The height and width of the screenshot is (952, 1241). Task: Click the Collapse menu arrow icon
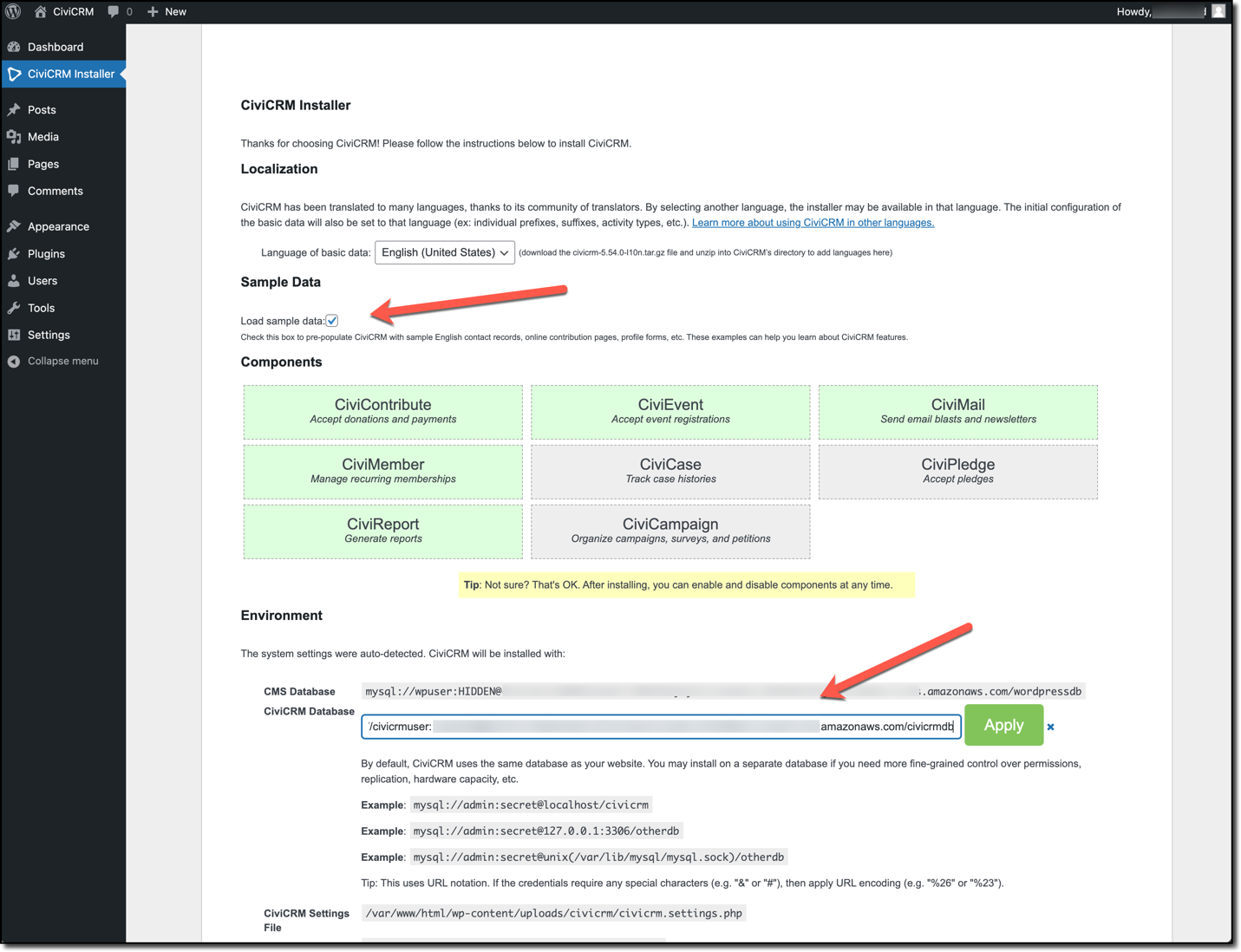[14, 362]
